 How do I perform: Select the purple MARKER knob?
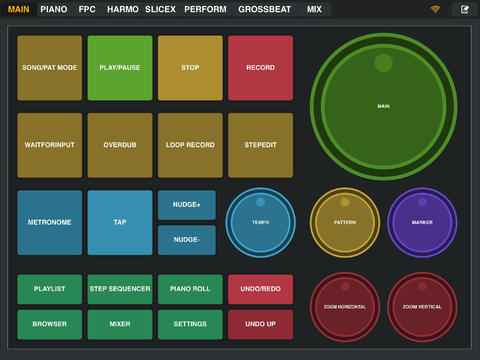(x=422, y=222)
